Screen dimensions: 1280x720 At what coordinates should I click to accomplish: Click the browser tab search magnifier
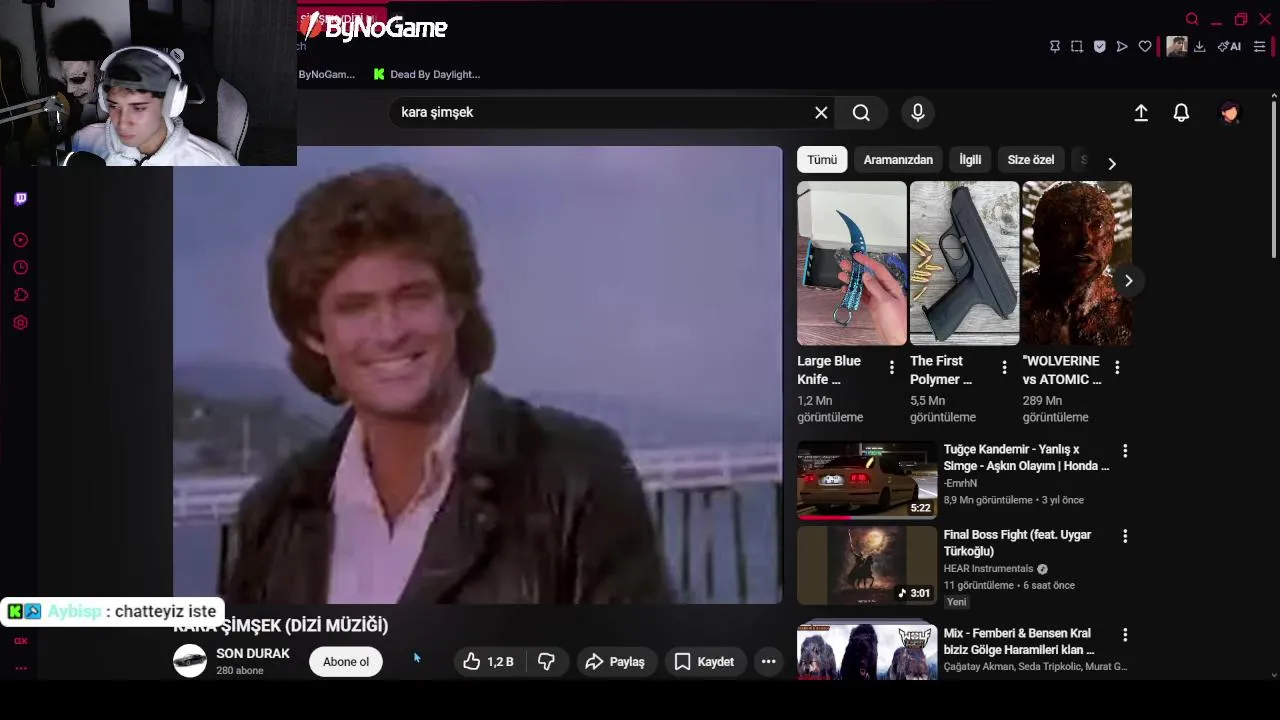coord(1192,19)
